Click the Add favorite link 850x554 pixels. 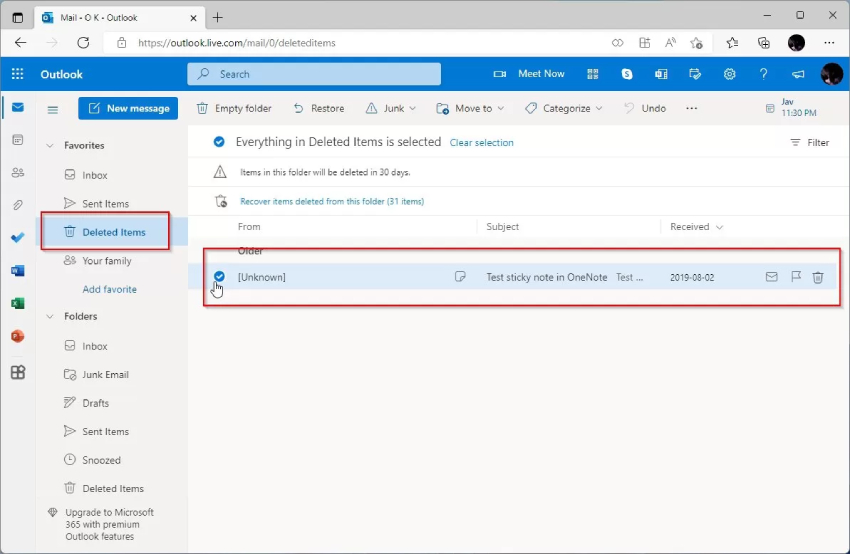click(110, 289)
